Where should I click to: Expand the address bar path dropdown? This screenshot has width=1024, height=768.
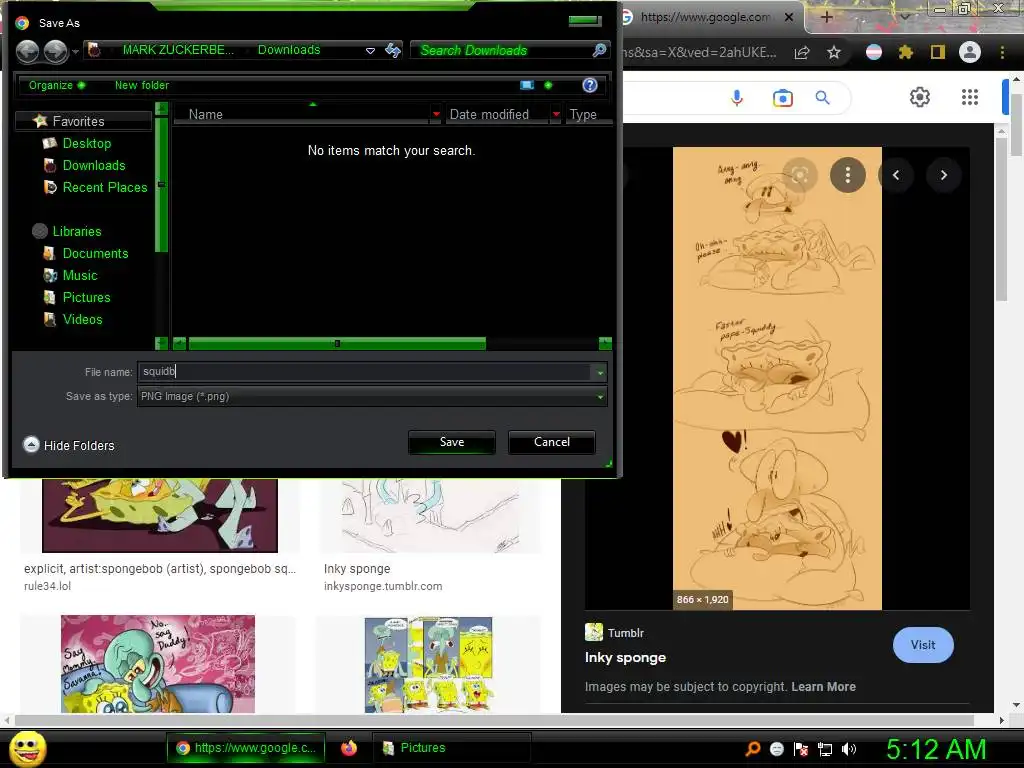[370, 50]
